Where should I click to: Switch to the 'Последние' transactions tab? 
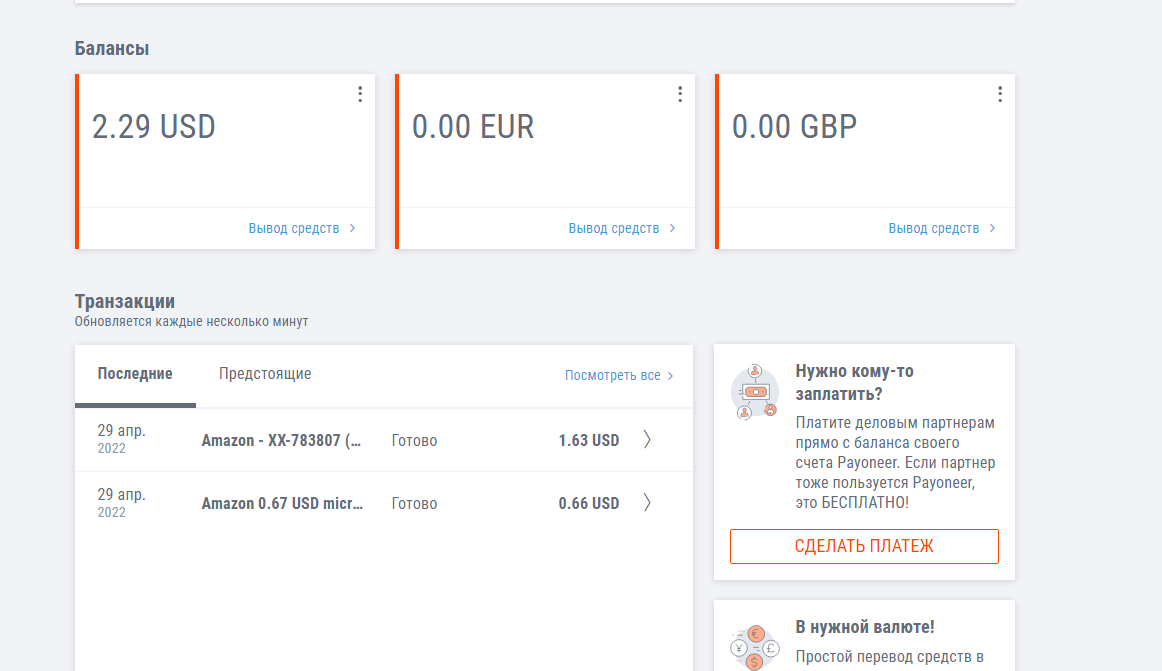[x=135, y=374]
